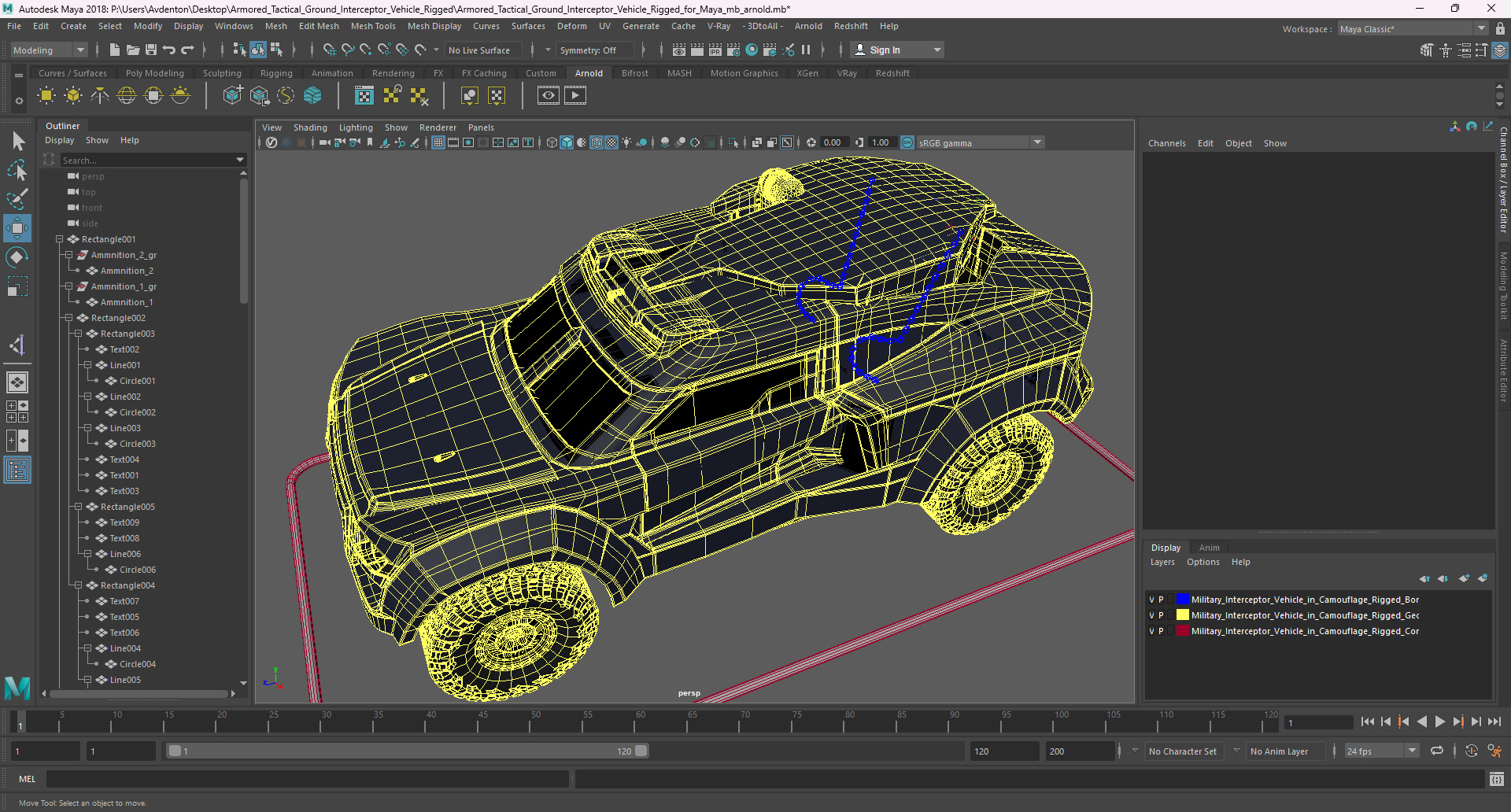Create Arnold skydome light from shelf
This screenshot has height=812, width=1511.
point(127,96)
